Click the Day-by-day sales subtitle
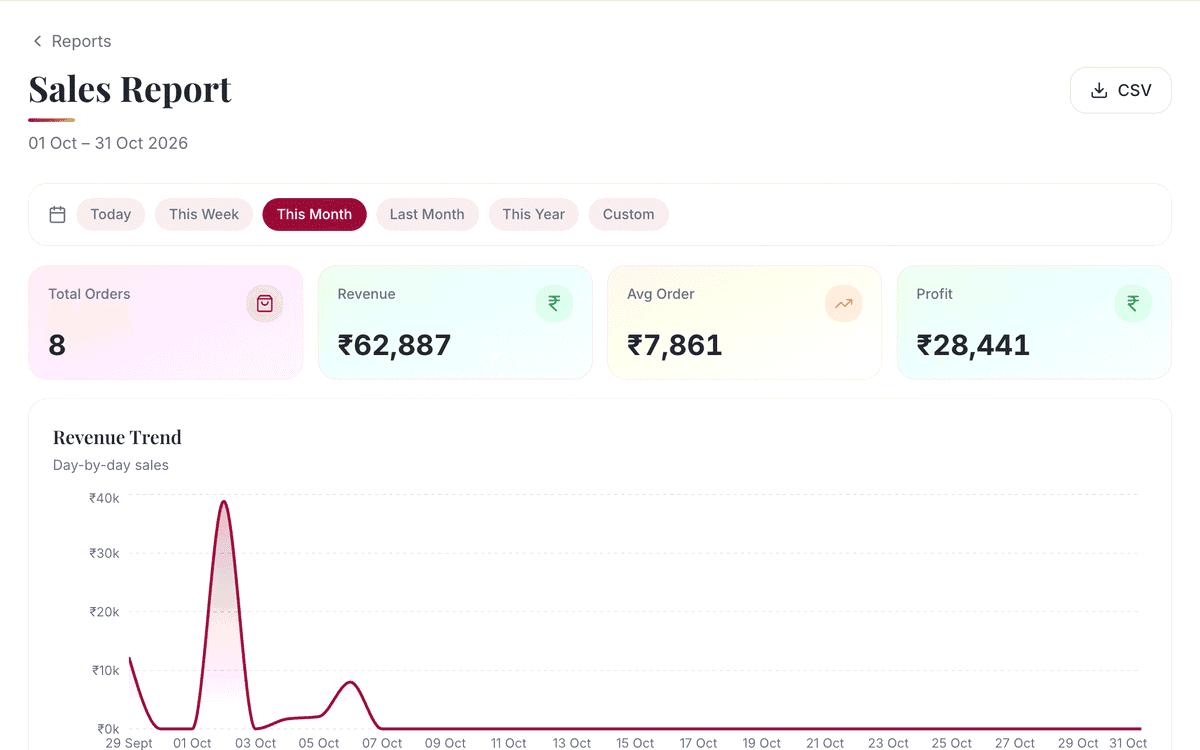The height and width of the screenshot is (750, 1200). click(111, 465)
